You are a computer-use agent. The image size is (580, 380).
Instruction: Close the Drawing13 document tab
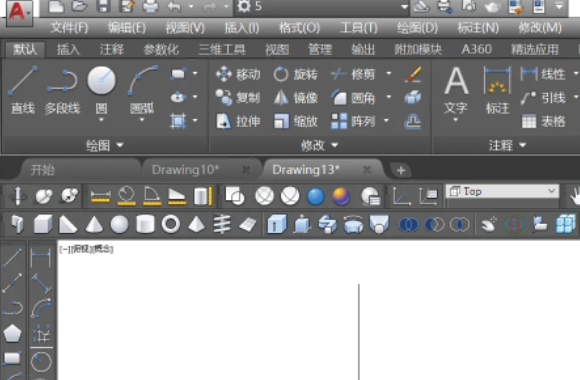tap(367, 170)
